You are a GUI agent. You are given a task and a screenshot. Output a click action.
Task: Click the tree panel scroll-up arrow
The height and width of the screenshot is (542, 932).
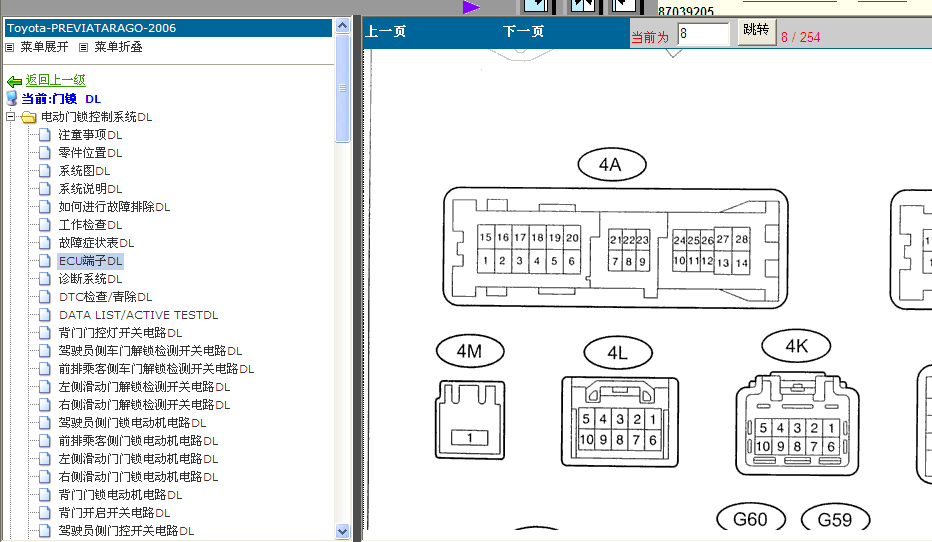(x=342, y=26)
